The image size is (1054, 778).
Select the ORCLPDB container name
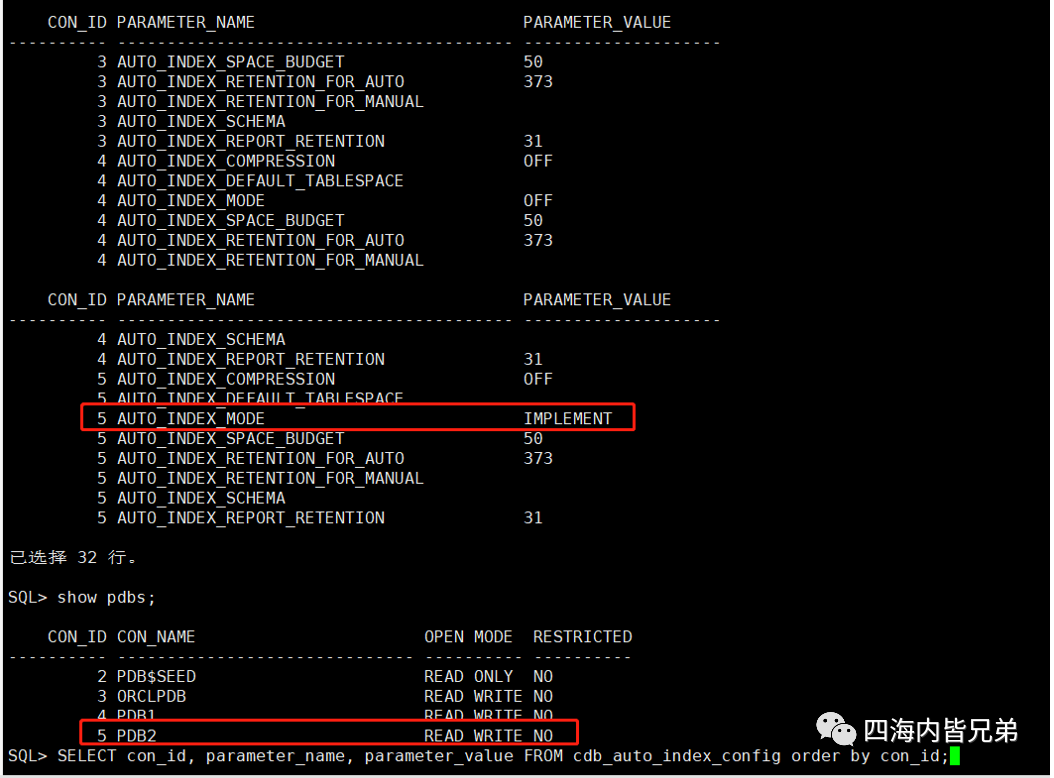coord(151,697)
